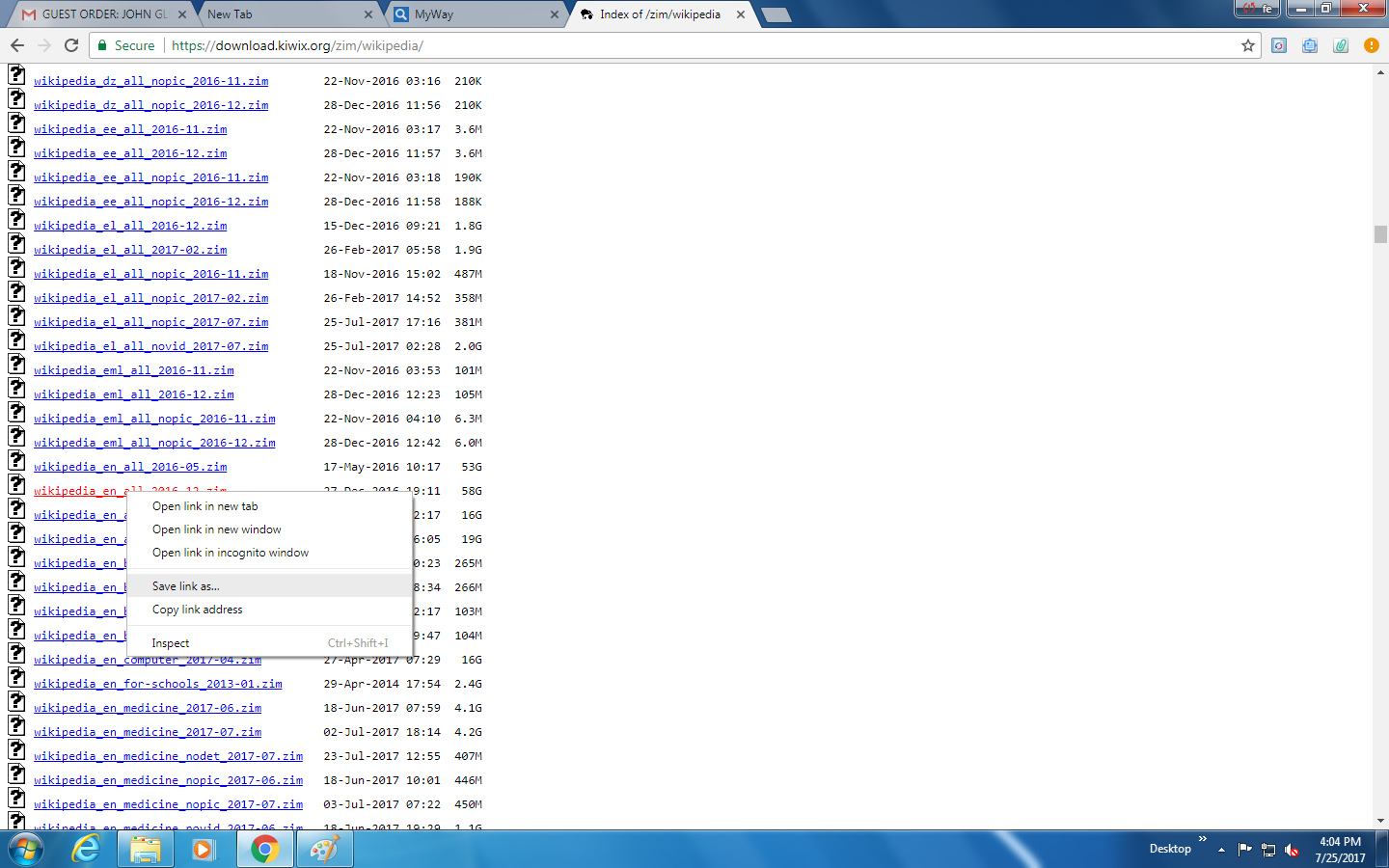This screenshot has height=868, width=1389.
Task: Open wikipedia_ee_all_2016-12.zim link
Action: click(x=130, y=153)
